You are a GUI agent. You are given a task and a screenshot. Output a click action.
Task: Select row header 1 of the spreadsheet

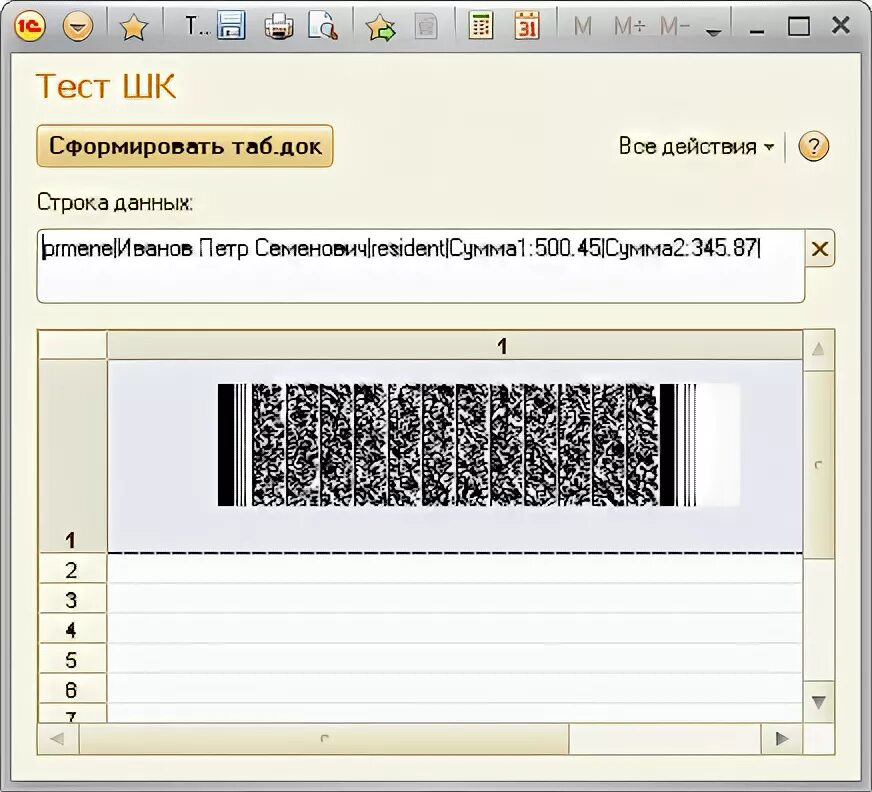[72, 456]
